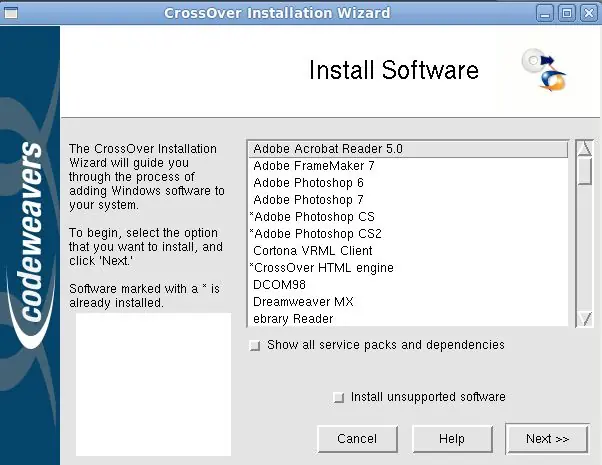Enable Show all service packs and dependencies
This screenshot has width=602, height=465.
pyautogui.click(x=255, y=346)
